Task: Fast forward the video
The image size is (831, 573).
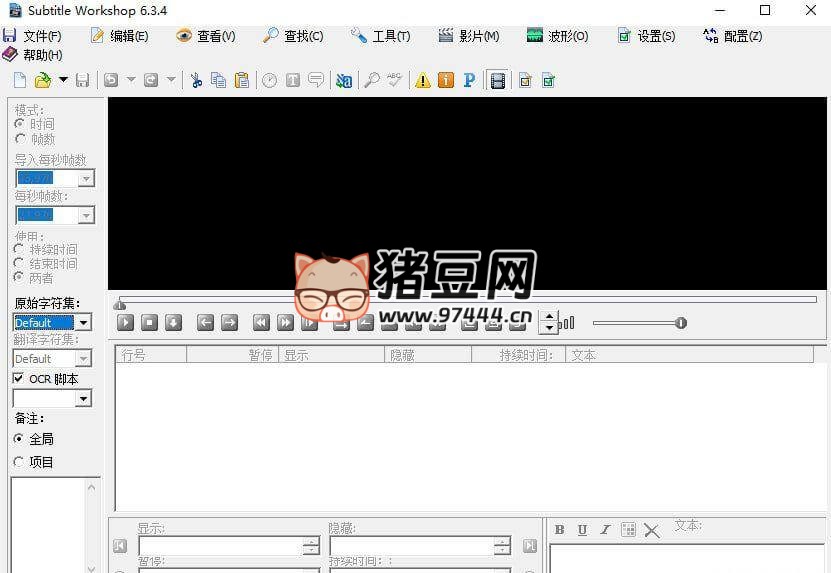Action: click(285, 322)
